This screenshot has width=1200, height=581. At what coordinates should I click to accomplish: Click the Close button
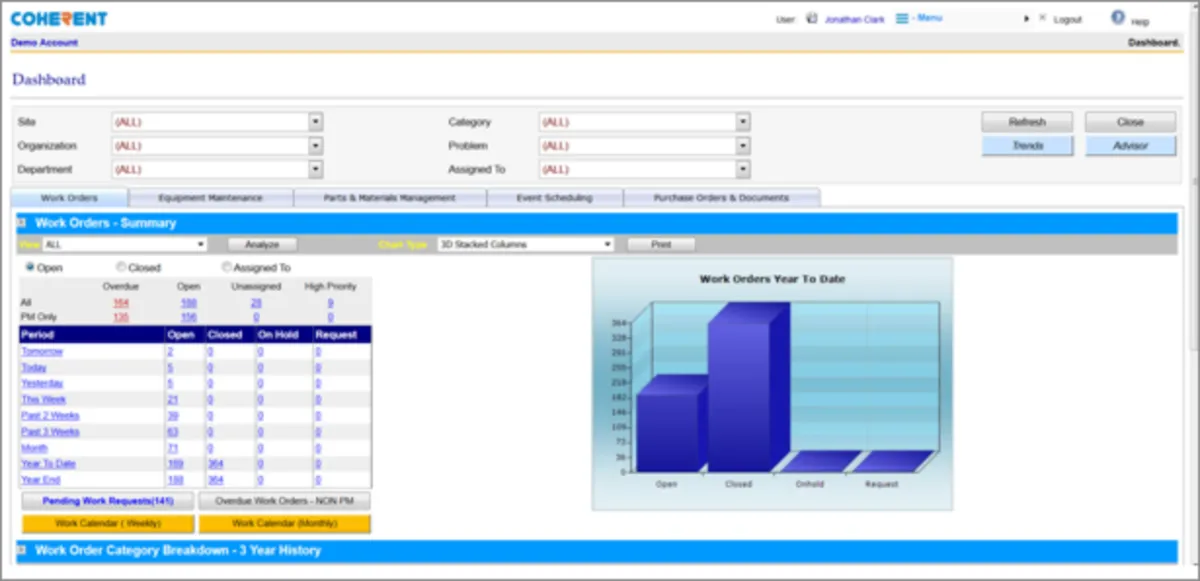pos(1131,122)
